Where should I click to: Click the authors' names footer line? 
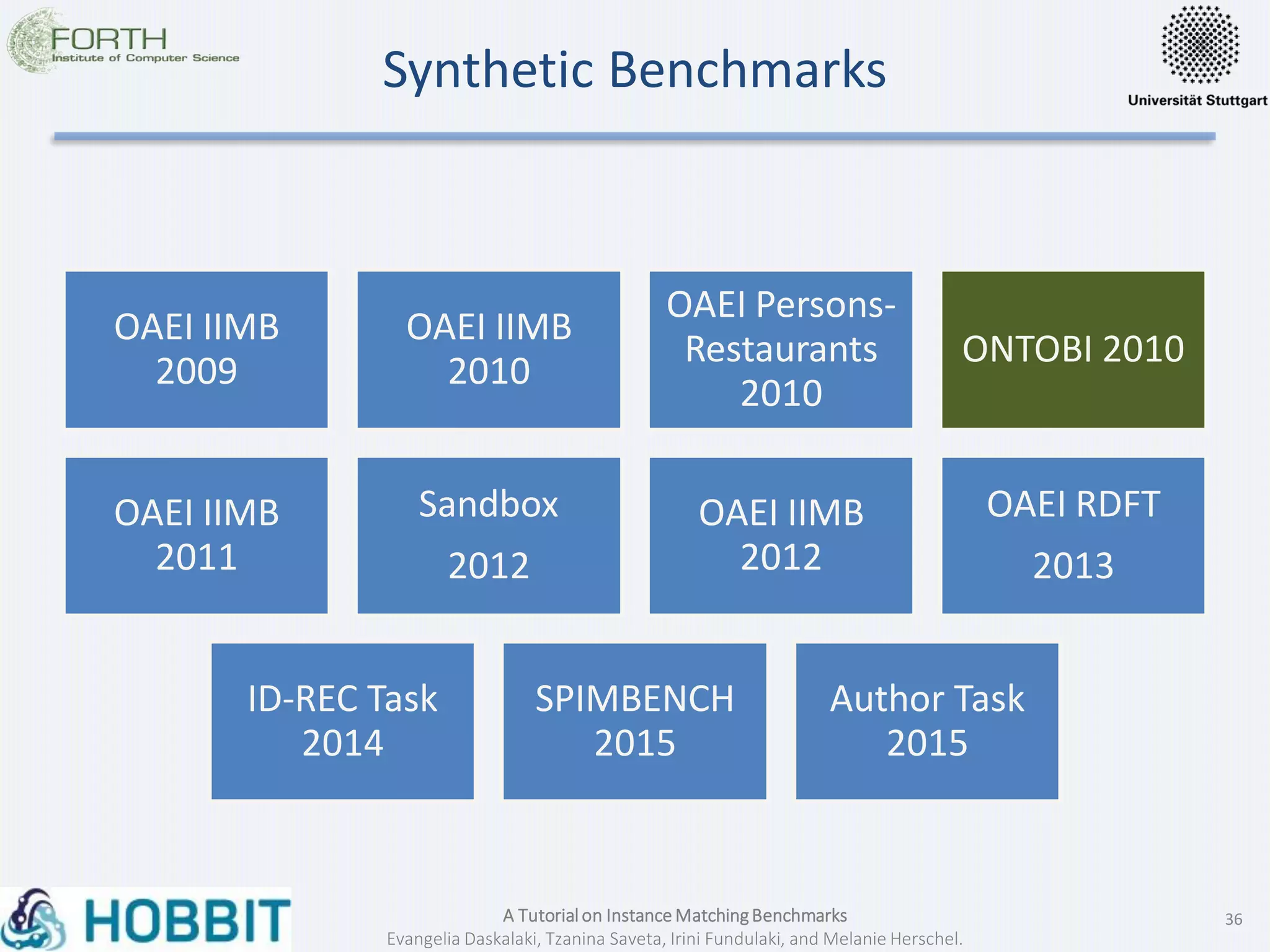tap(675, 939)
